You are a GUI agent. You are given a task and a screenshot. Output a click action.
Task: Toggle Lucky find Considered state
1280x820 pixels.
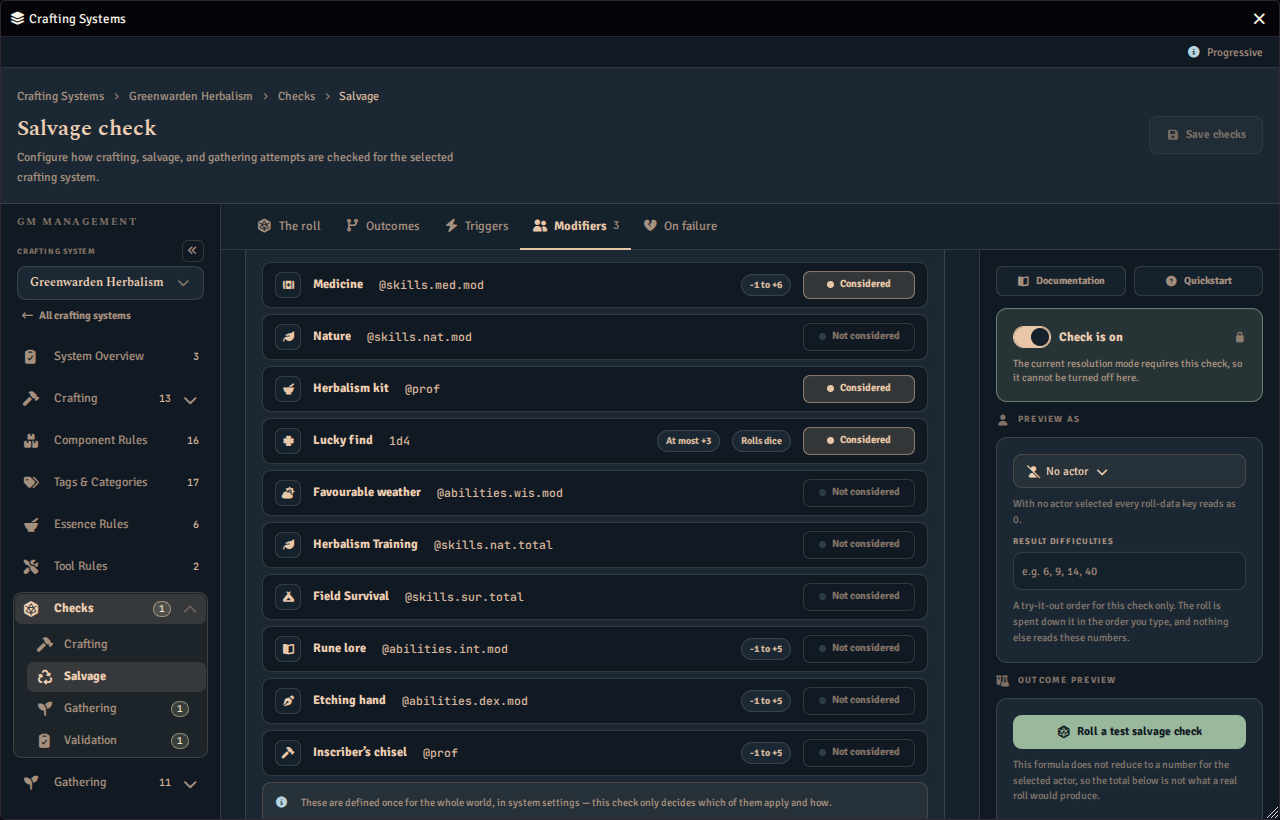tap(858, 441)
